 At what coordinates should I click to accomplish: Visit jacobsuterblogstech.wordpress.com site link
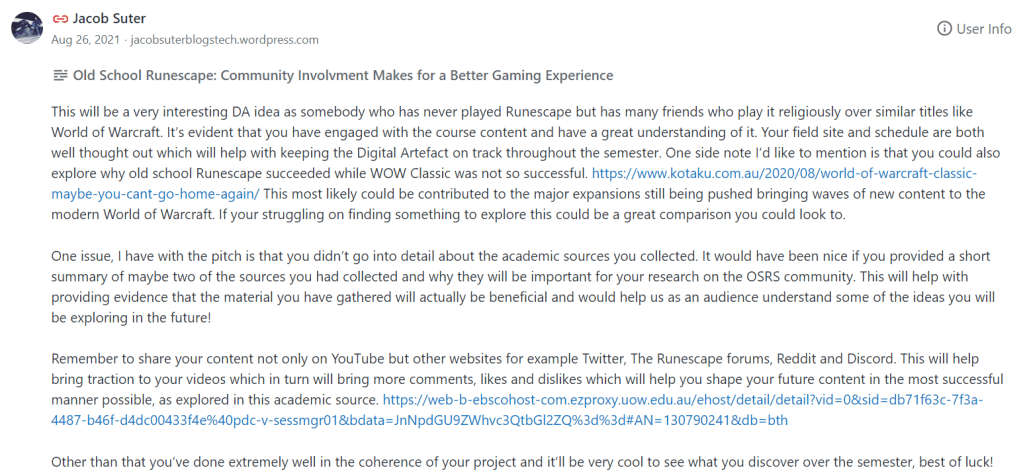click(x=224, y=40)
